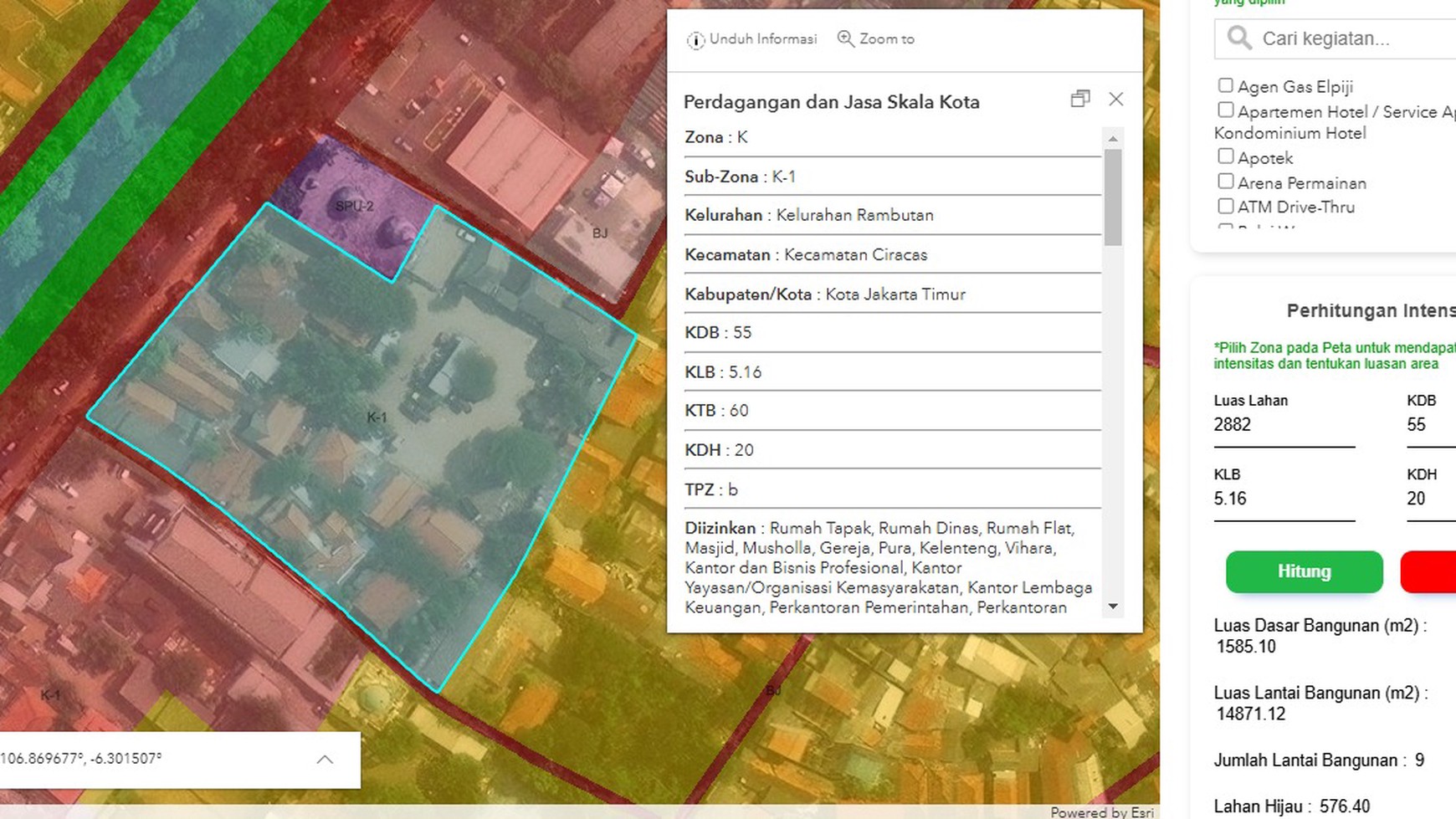Screen dimensions: 1456x819
Task: Click the popup row KLB : 5.16
Action: (893, 371)
